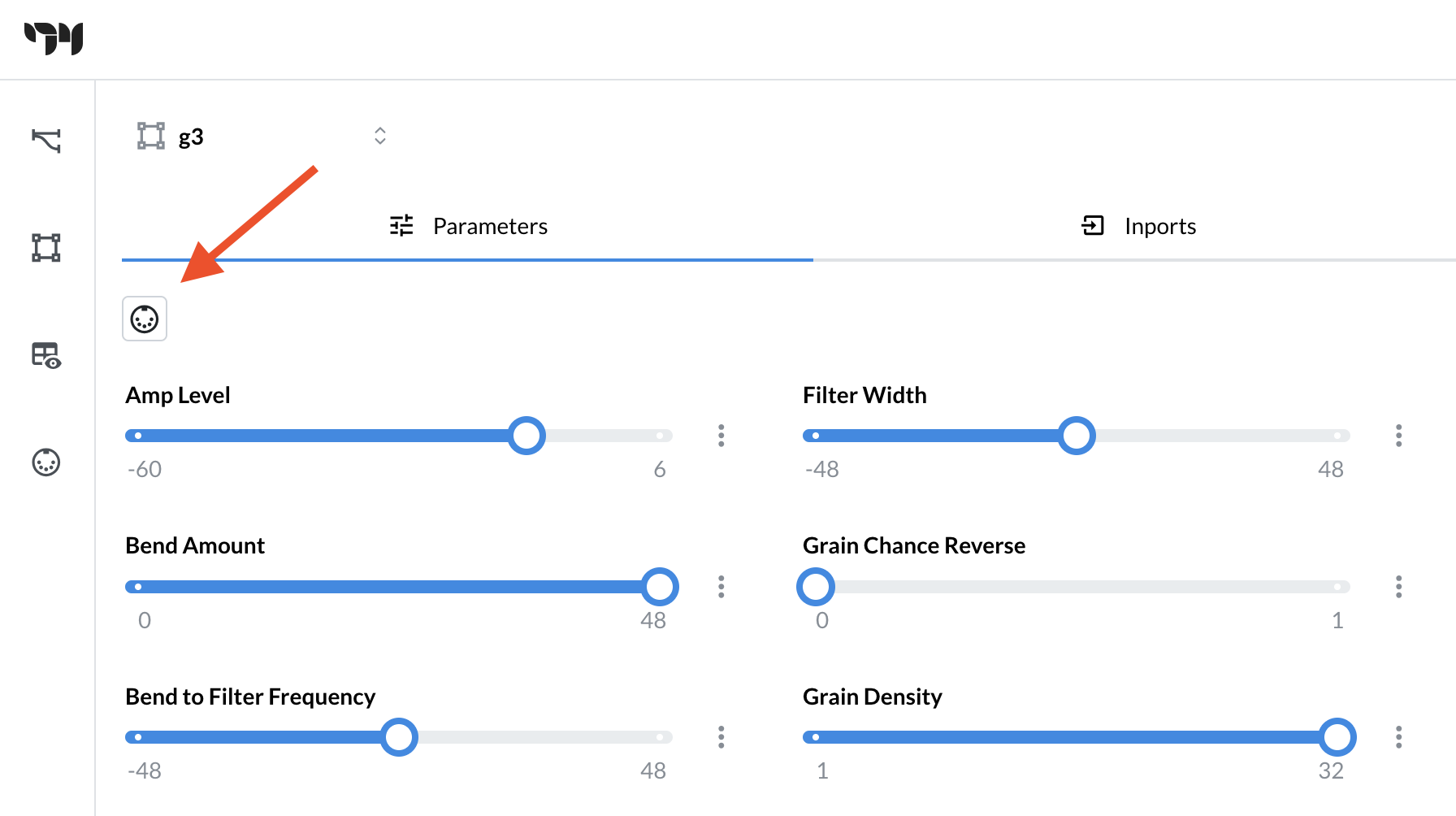Click the instance icon next to g3

click(151, 136)
